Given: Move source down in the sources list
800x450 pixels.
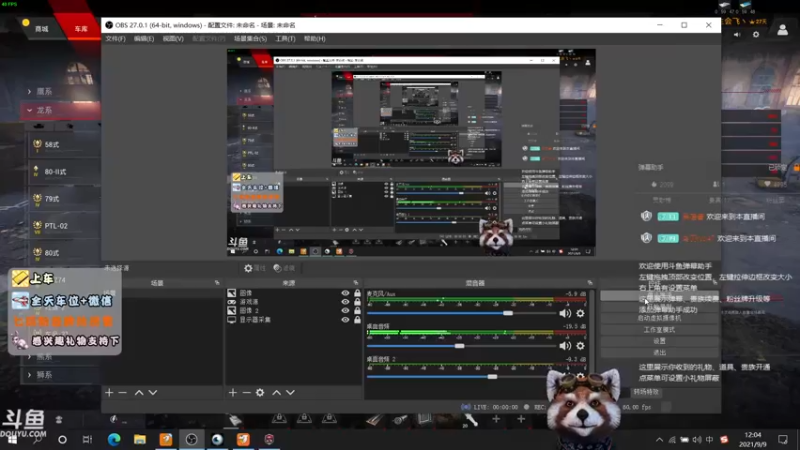Looking at the screenshot, I should pos(290,392).
